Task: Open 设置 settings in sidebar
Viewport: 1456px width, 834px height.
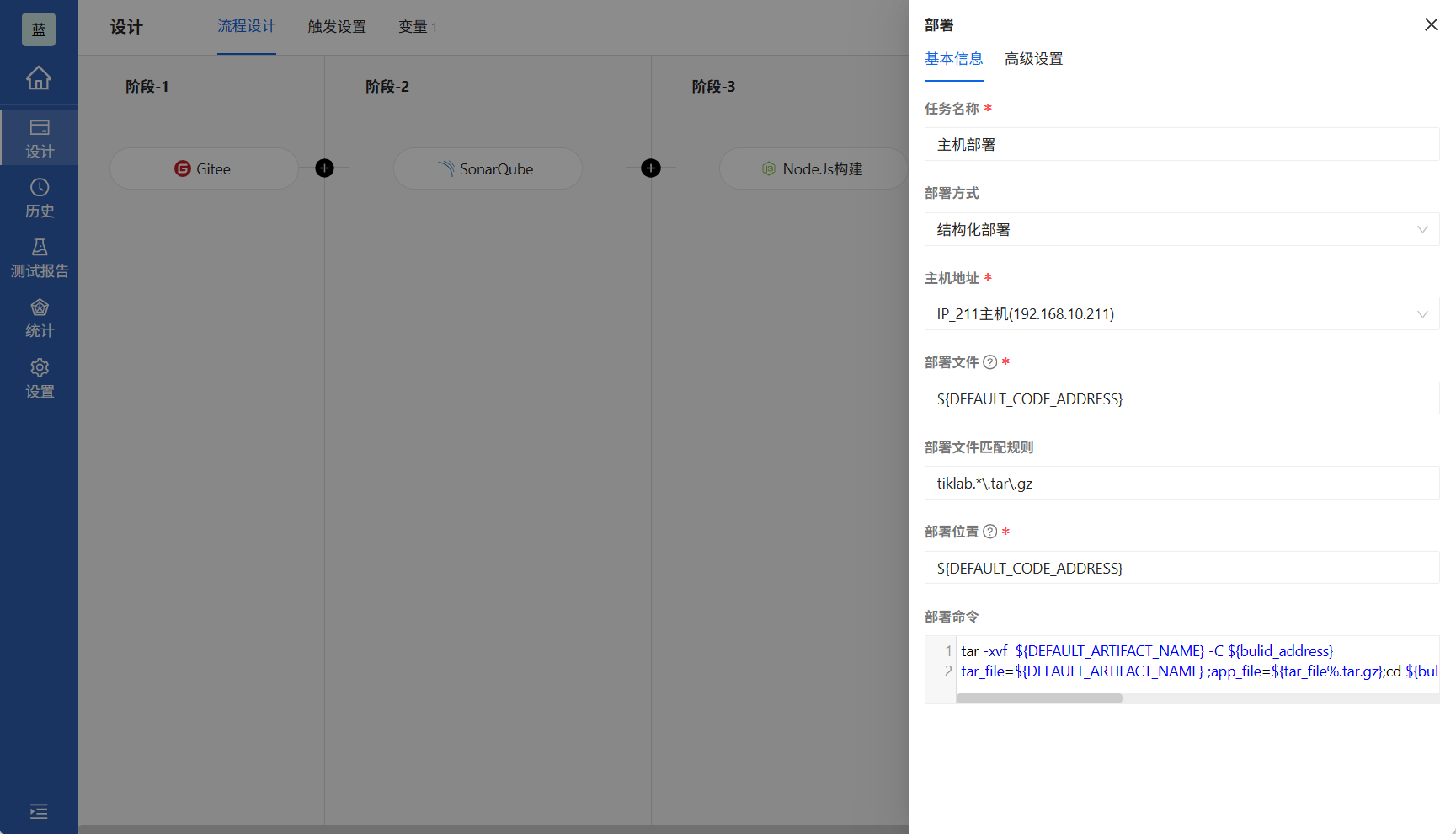Action: pos(40,378)
